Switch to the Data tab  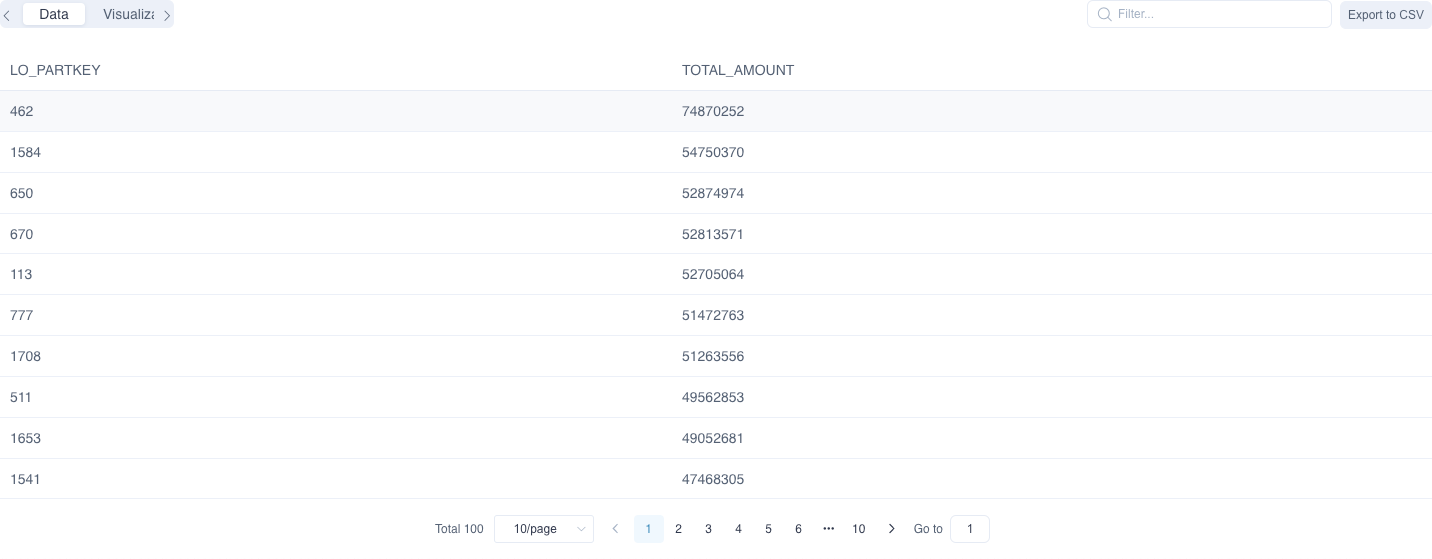click(x=54, y=14)
